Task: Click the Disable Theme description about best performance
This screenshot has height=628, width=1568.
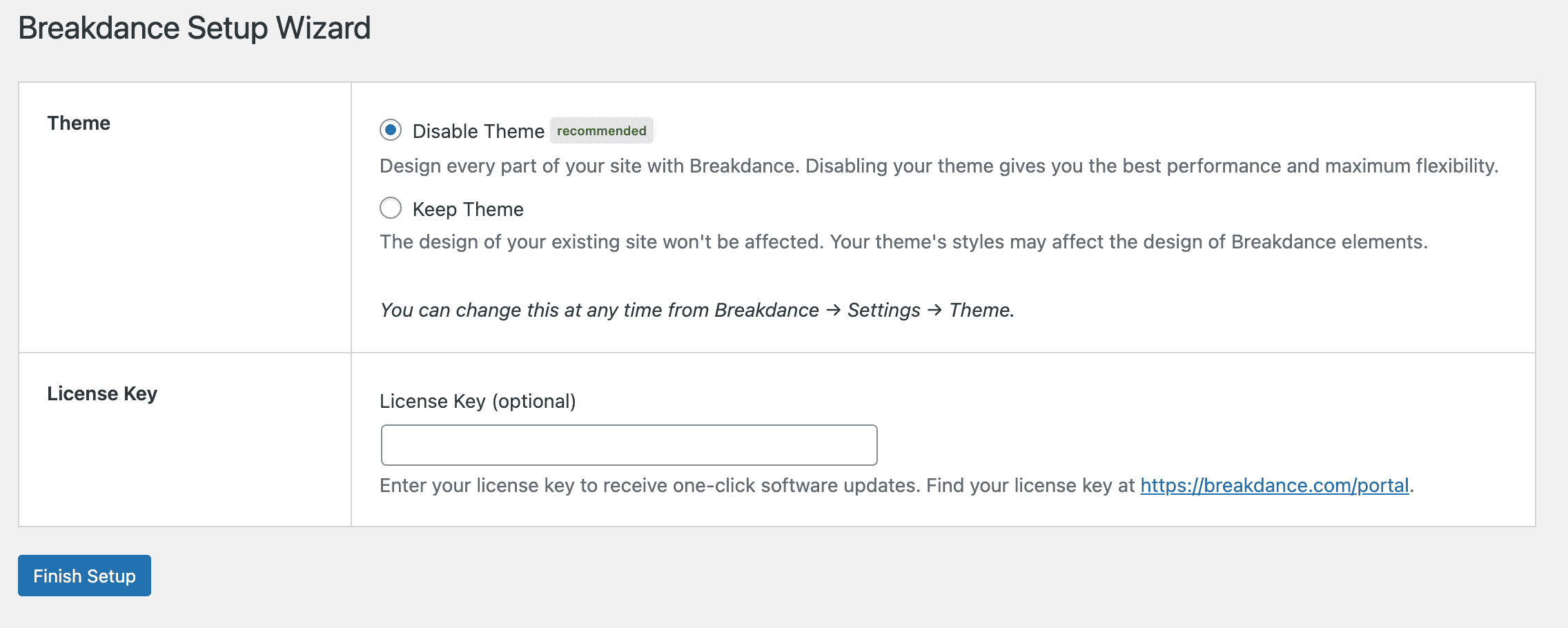Action: 939,166
